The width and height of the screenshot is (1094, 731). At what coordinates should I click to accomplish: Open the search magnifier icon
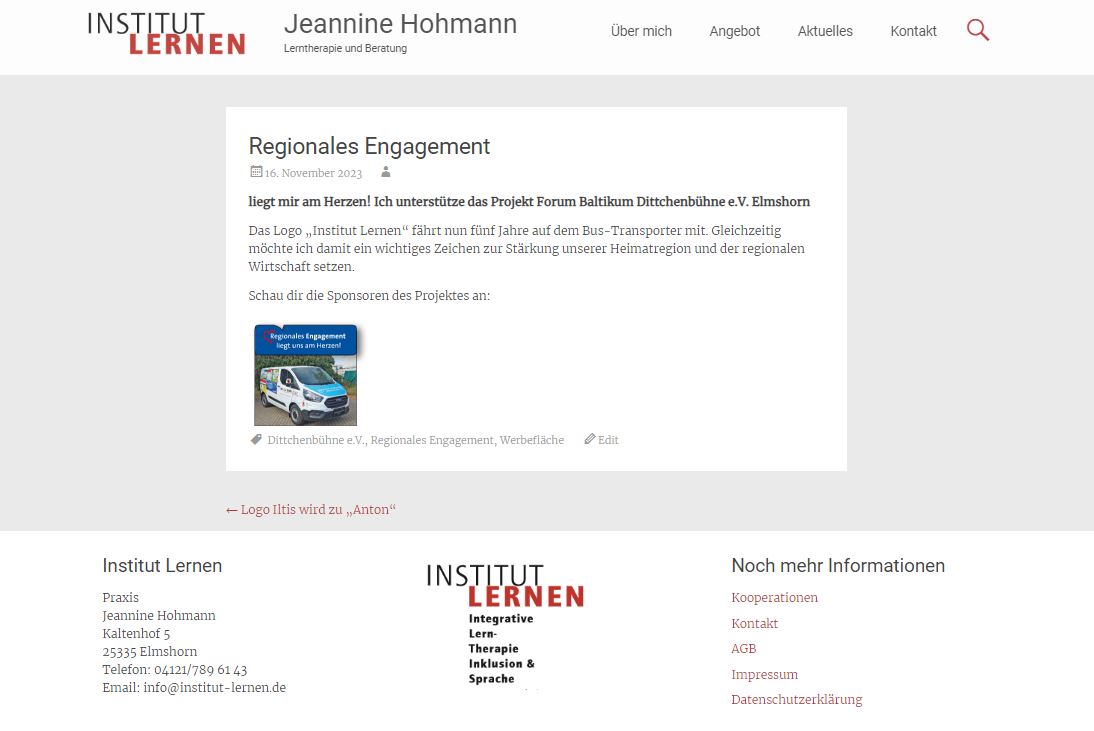tap(977, 30)
